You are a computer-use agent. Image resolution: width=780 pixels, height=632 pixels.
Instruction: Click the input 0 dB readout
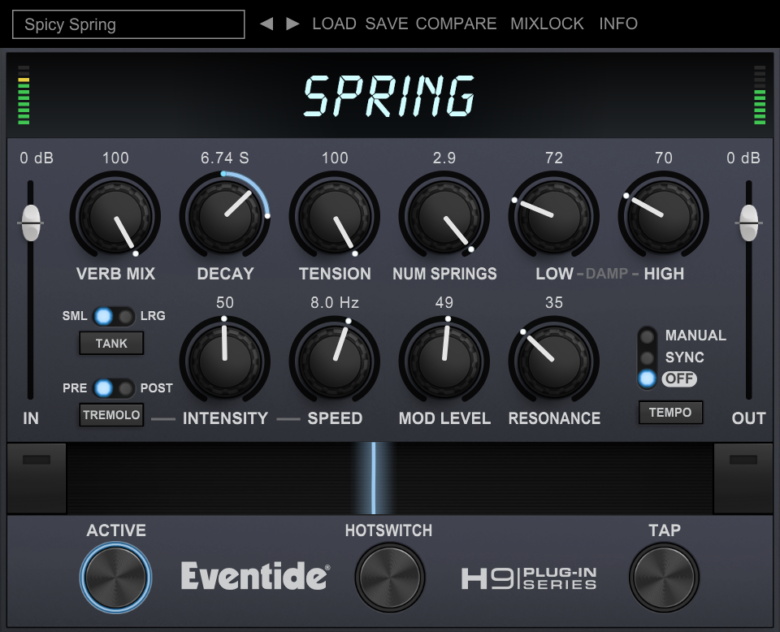tap(36, 158)
